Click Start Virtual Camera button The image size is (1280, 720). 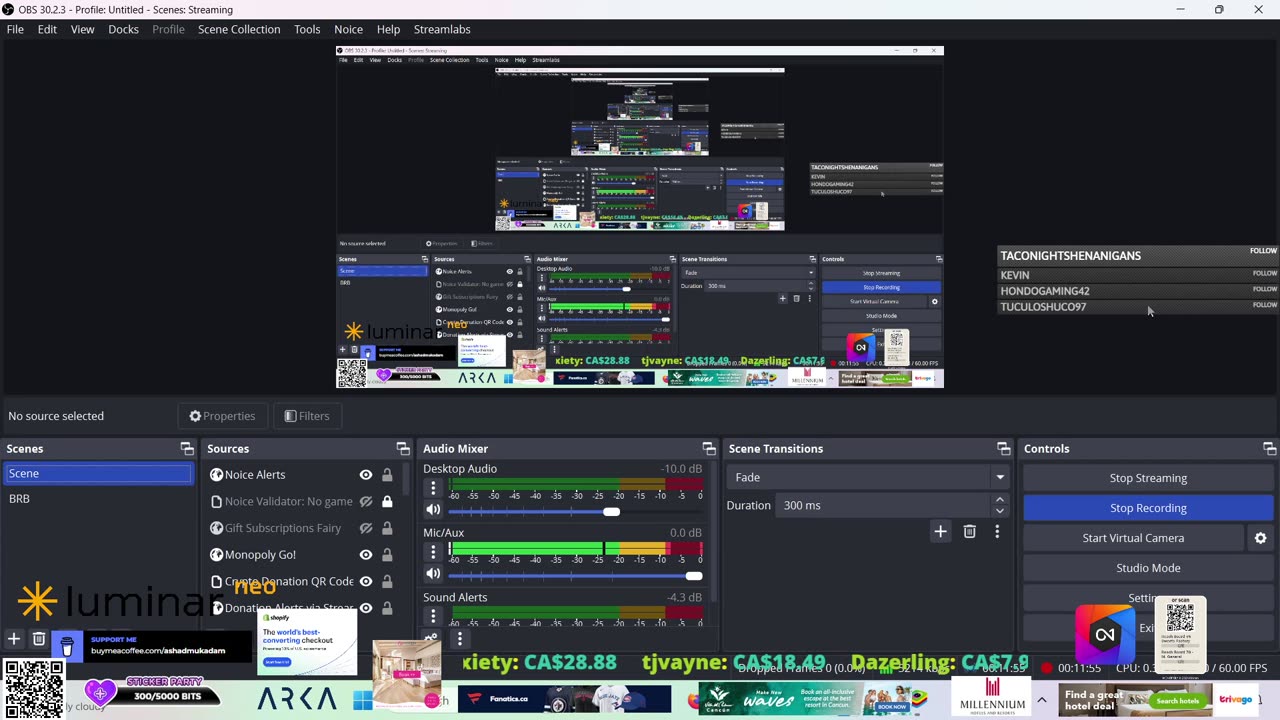pyautogui.click(x=1133, y=538)
